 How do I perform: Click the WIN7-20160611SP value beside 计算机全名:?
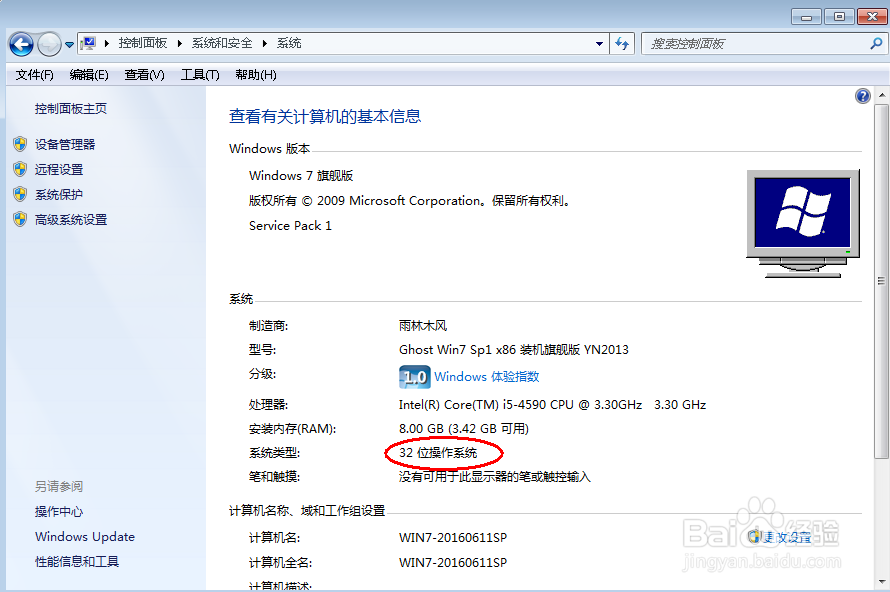coord(453,562)
